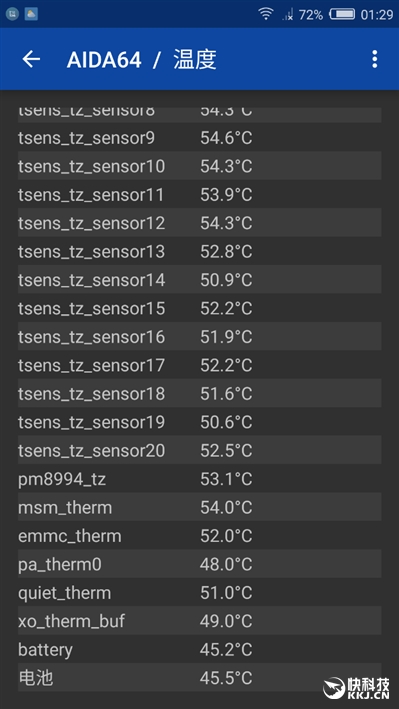Select the tsens_tz_sensor13 row
Screen dimensions: 399x709
(200, 251)
